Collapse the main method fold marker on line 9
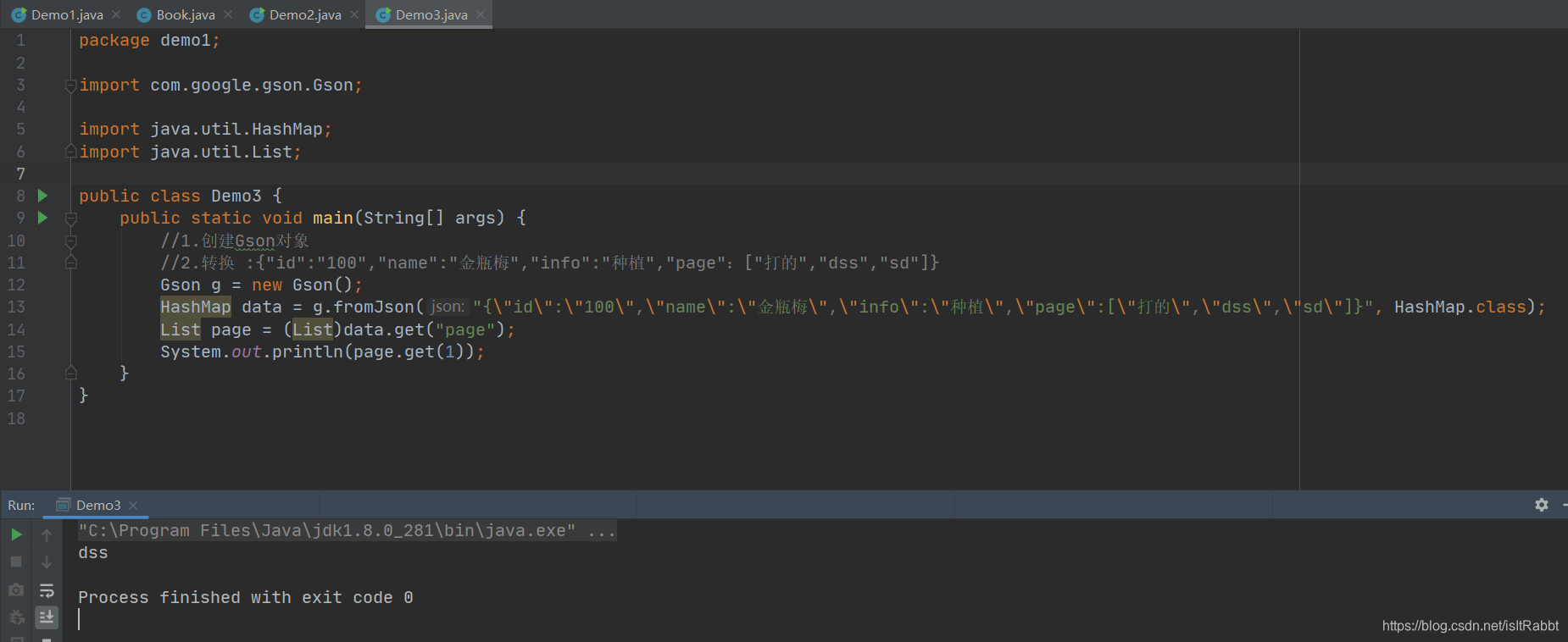The image size is (1568, 642). (x=71, y=219)
